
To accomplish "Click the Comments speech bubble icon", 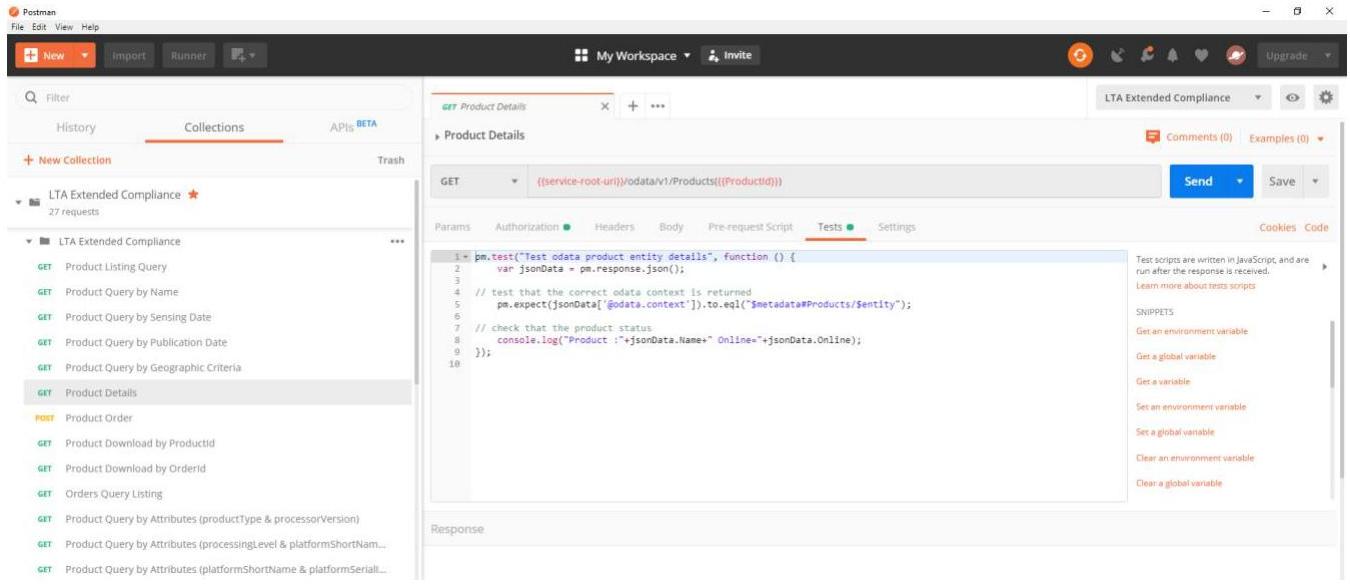I will point(1153,136).
